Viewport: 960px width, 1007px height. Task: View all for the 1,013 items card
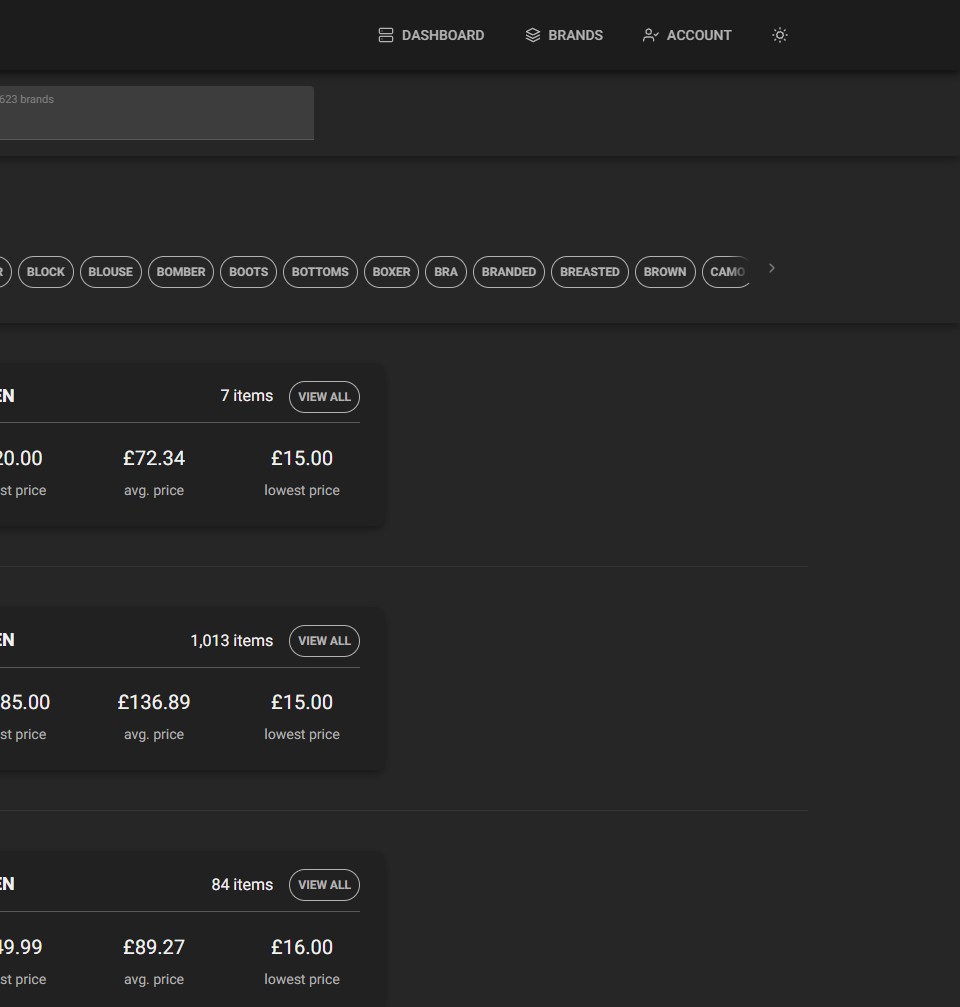pos(324,641)
